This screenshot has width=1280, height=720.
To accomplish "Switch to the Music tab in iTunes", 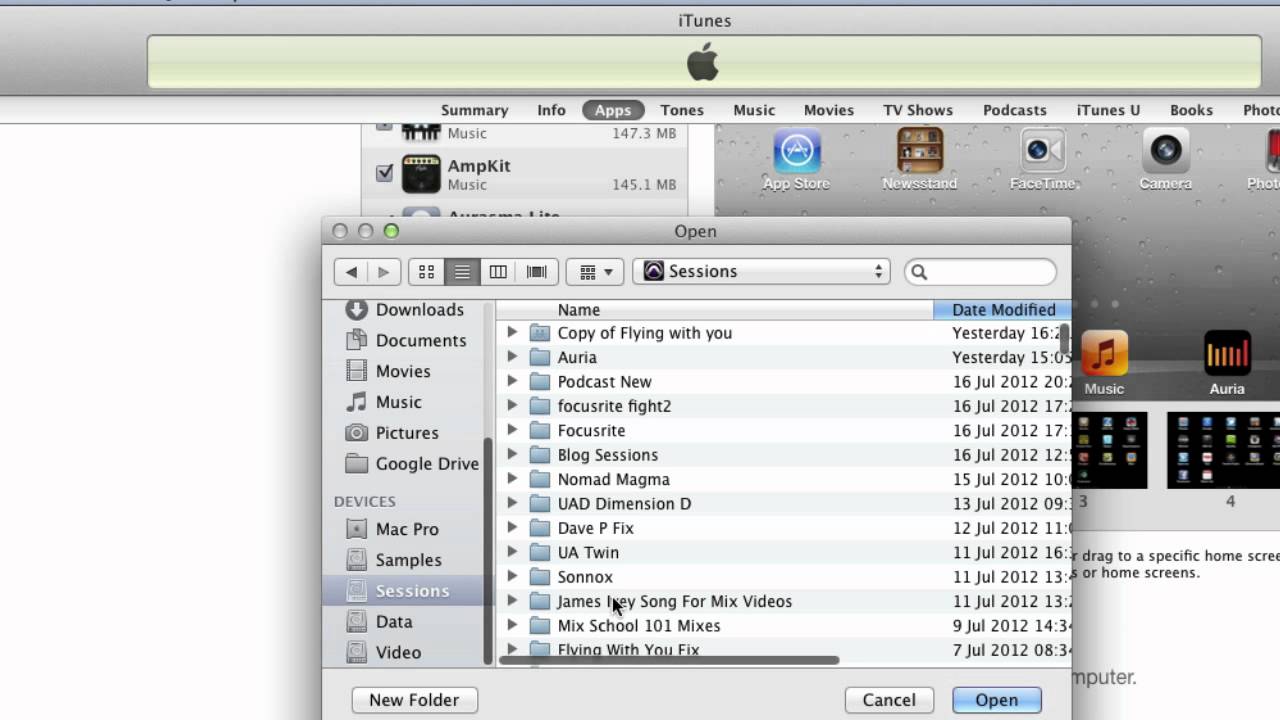I will 754,110.
